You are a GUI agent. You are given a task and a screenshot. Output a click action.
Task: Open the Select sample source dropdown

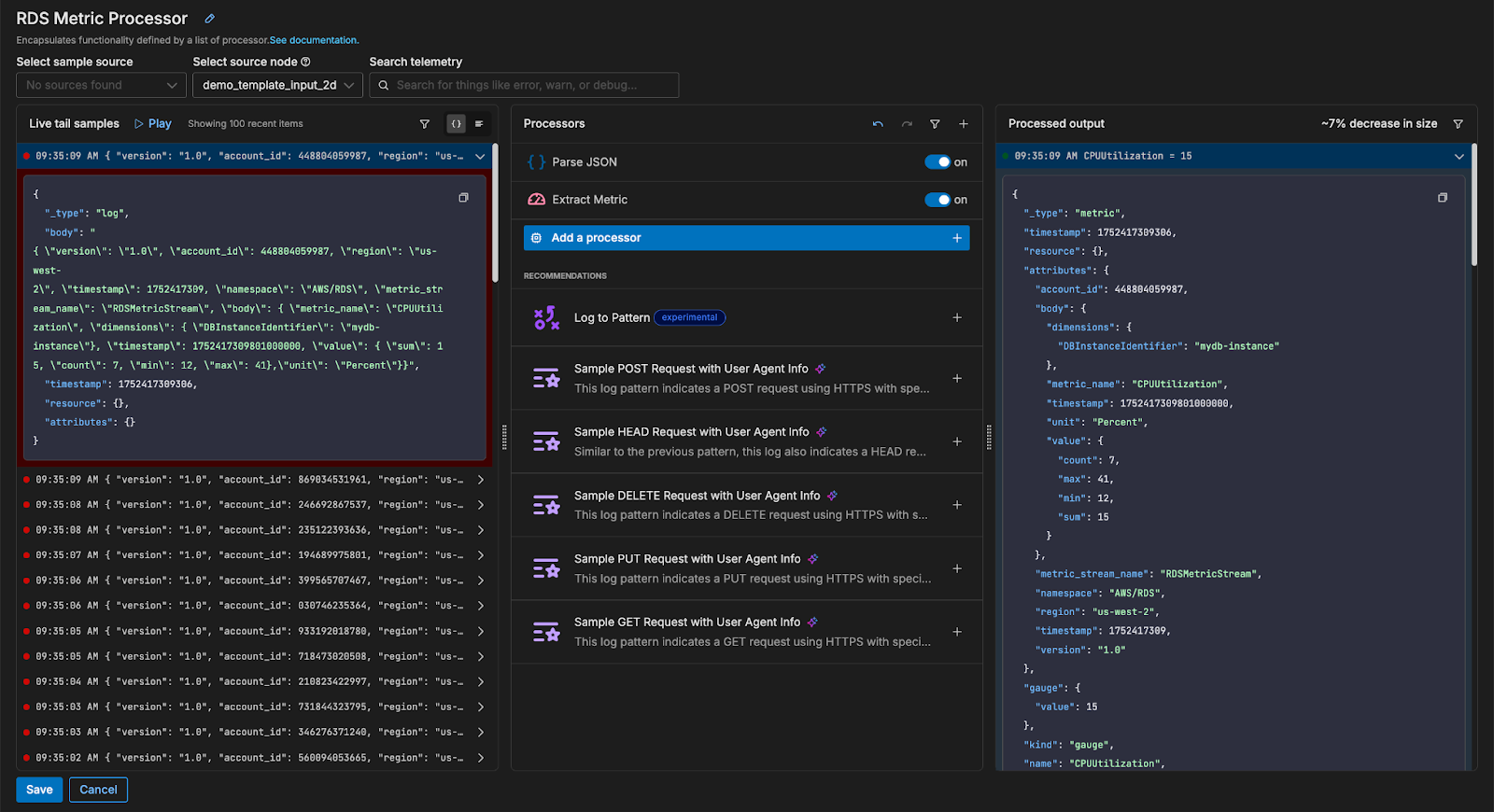click(101, 85)
